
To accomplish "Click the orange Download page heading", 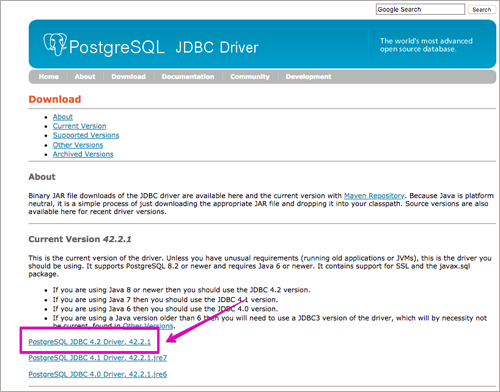I will (x=55, y=99).
